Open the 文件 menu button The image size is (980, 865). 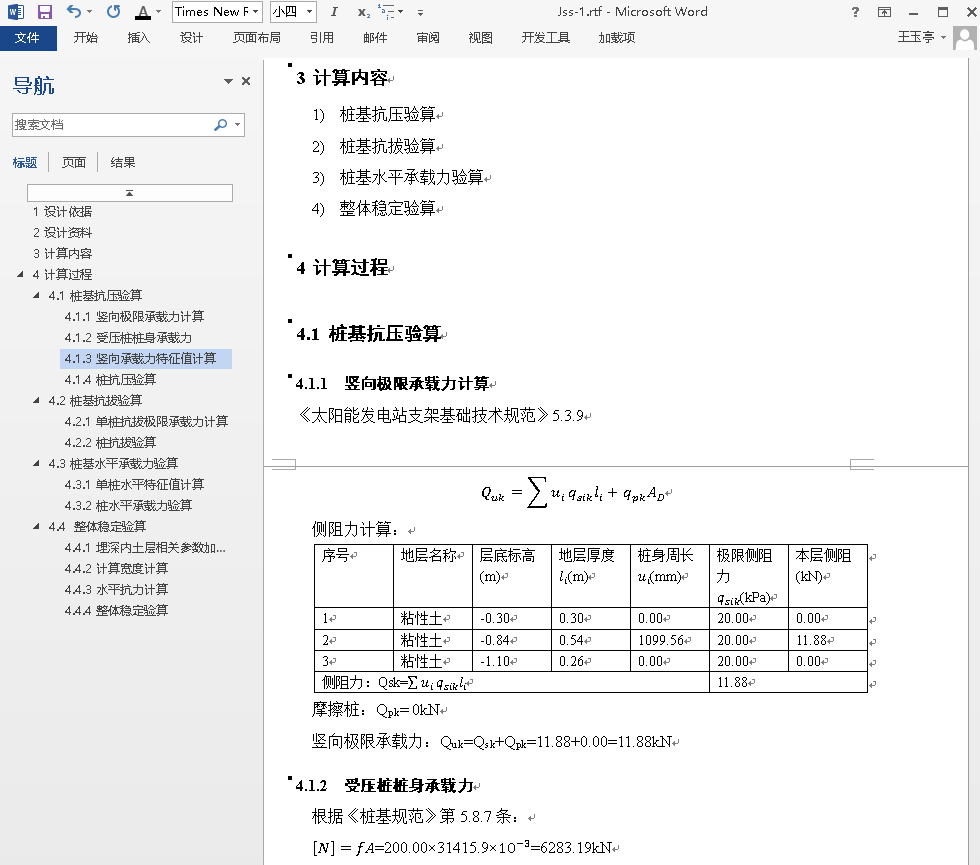[28, 38]
